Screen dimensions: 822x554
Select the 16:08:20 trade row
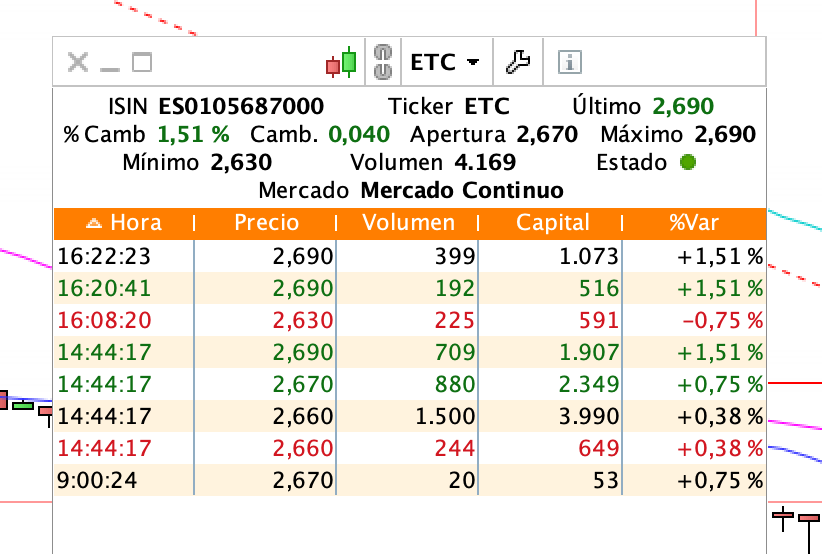410,320
